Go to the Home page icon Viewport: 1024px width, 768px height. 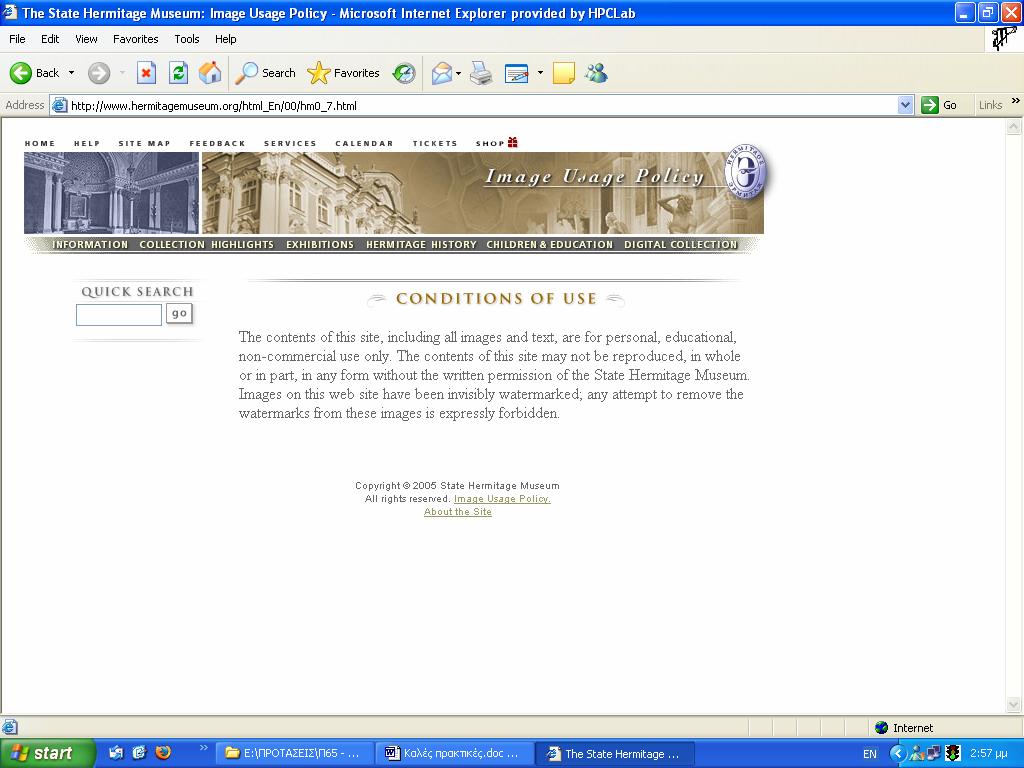coord(210,73)
